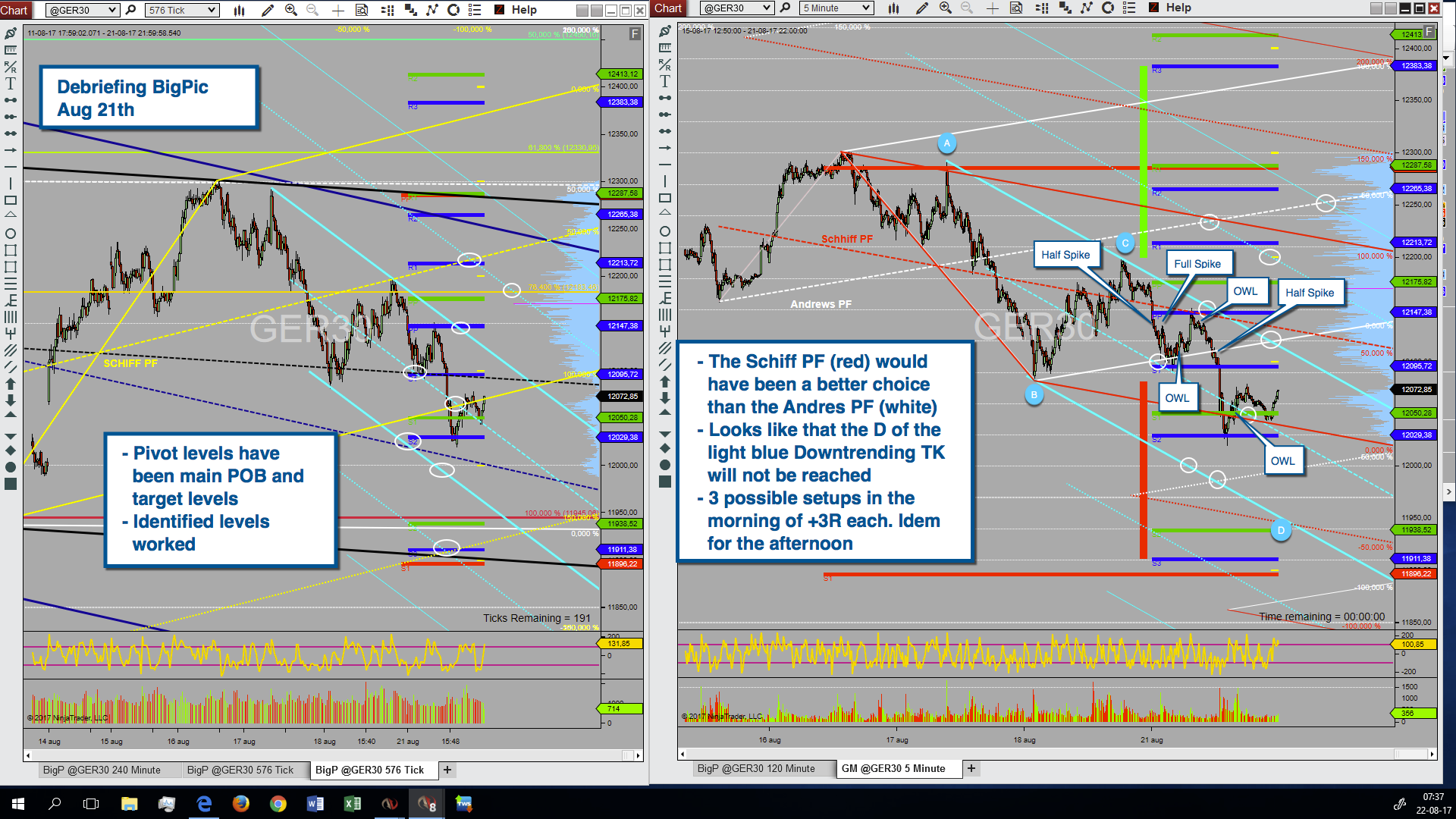Select the arrow line tool in right sidebar
The height and width of the screenshot is (819, 1456).
coord(665,148)
